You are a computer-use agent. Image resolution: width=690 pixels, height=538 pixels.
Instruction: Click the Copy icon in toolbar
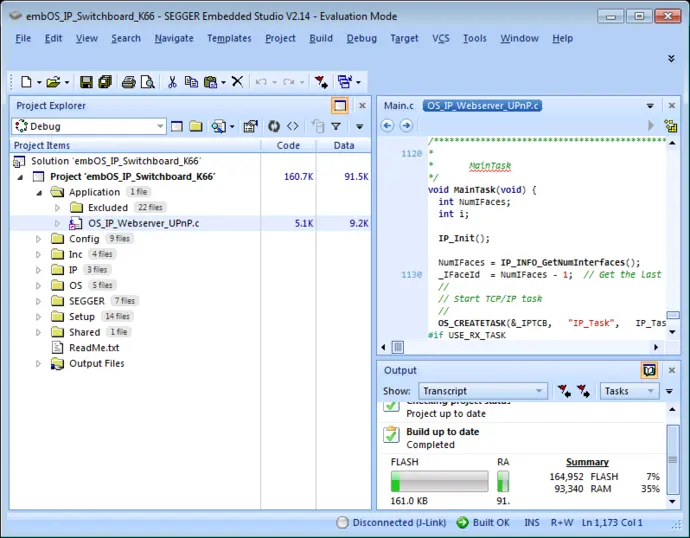pos(190,82)
